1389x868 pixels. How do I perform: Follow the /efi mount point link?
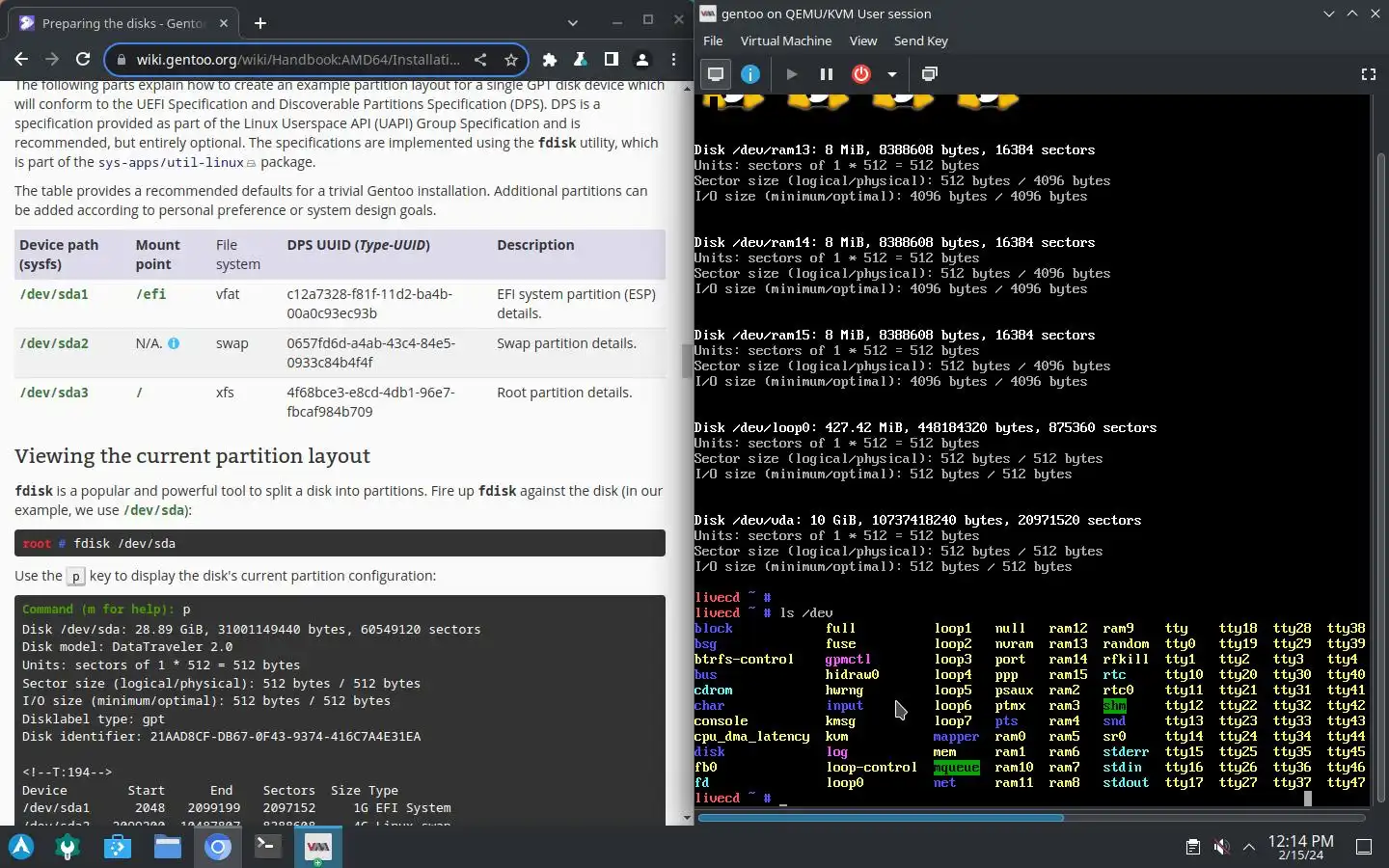point(150,294)
